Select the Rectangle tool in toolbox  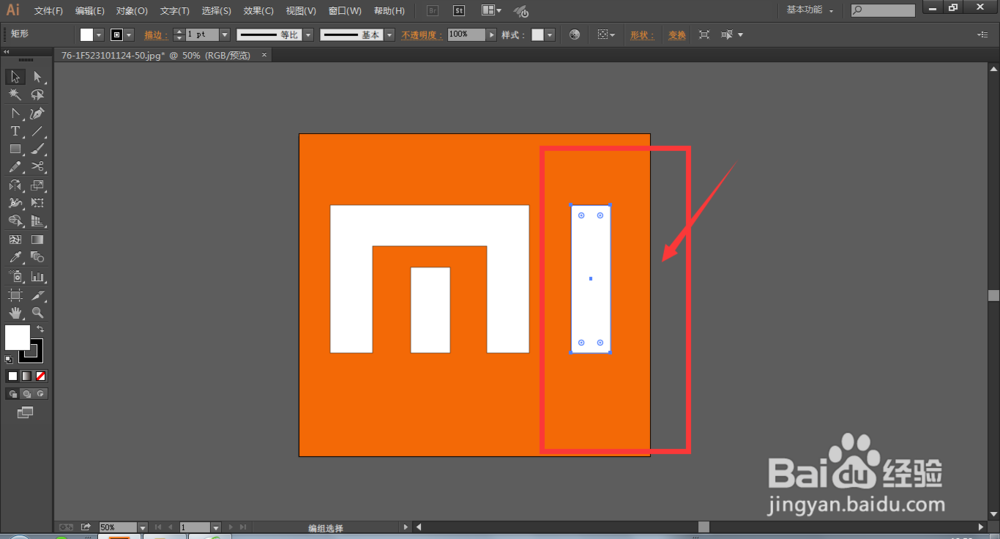pyautogui.click(x=15, y=149)
